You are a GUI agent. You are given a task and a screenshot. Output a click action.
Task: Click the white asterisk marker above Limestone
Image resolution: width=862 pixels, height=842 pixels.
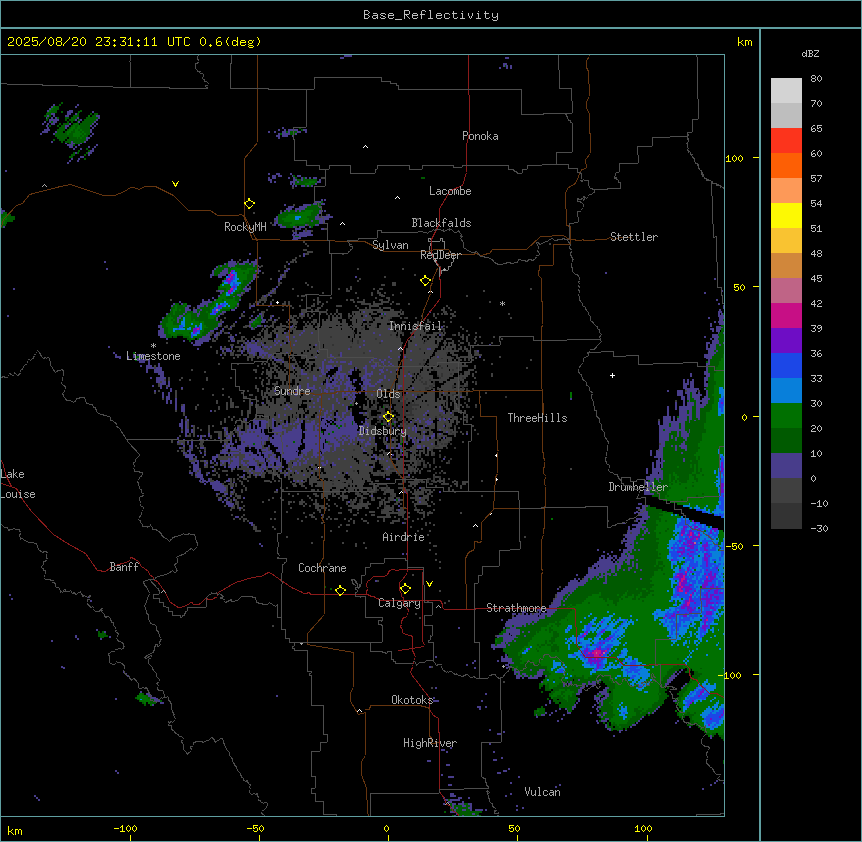[x=153, y=346]
